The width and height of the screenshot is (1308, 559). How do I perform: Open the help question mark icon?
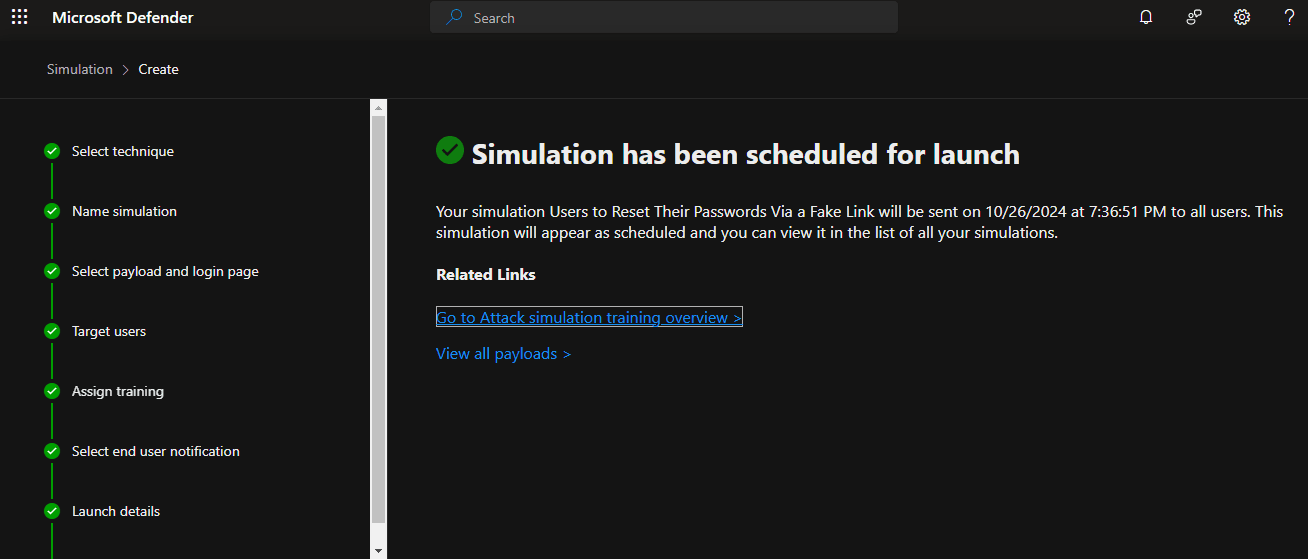click(x=1289, y=17)
